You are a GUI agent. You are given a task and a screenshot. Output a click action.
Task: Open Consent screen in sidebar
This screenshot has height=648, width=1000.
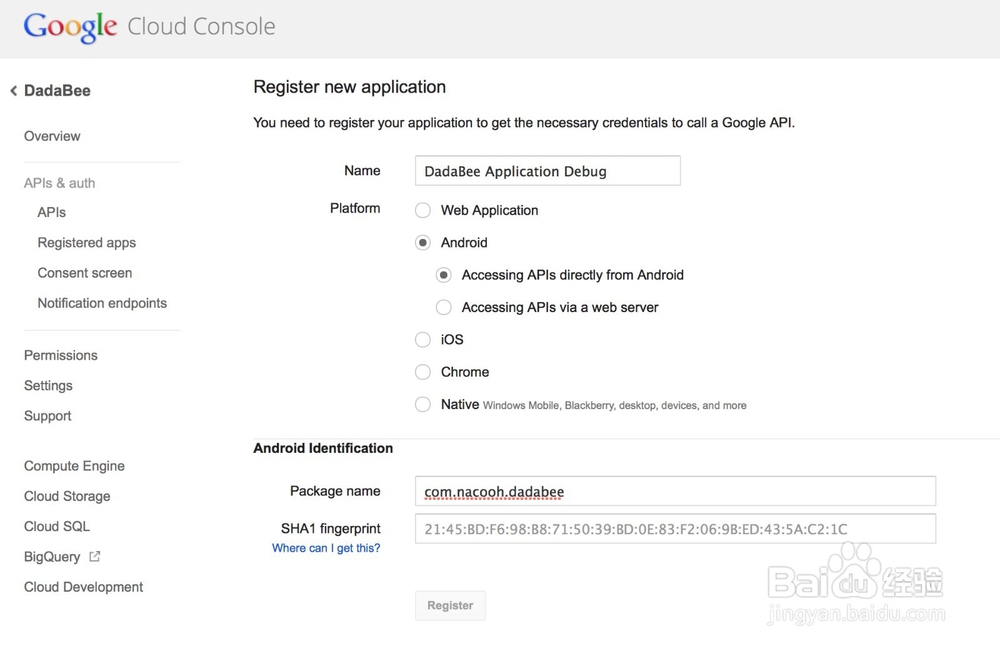tap(85, 273)
